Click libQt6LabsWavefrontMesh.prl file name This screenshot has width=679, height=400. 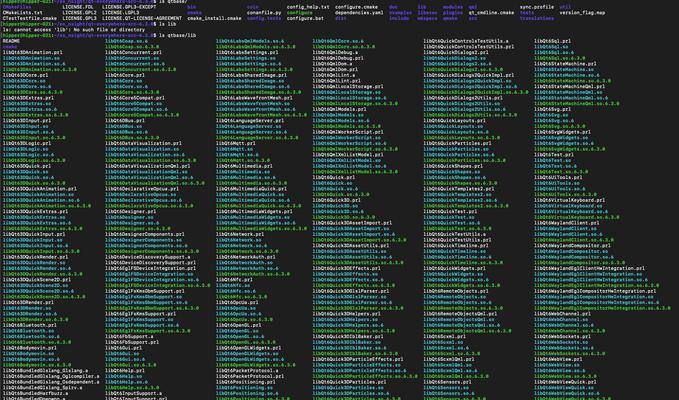point(254,98)
